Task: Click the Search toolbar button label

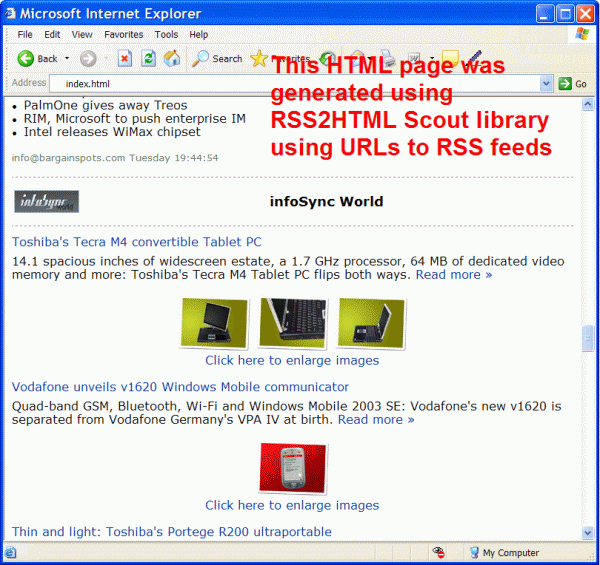Action: 227,59
